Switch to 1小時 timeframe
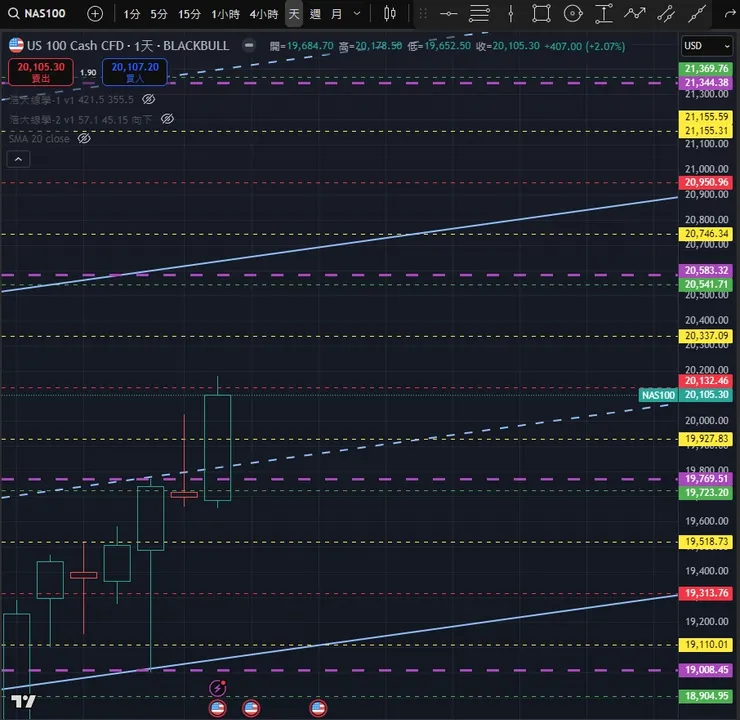740x720 pixels. pos(225,14)
